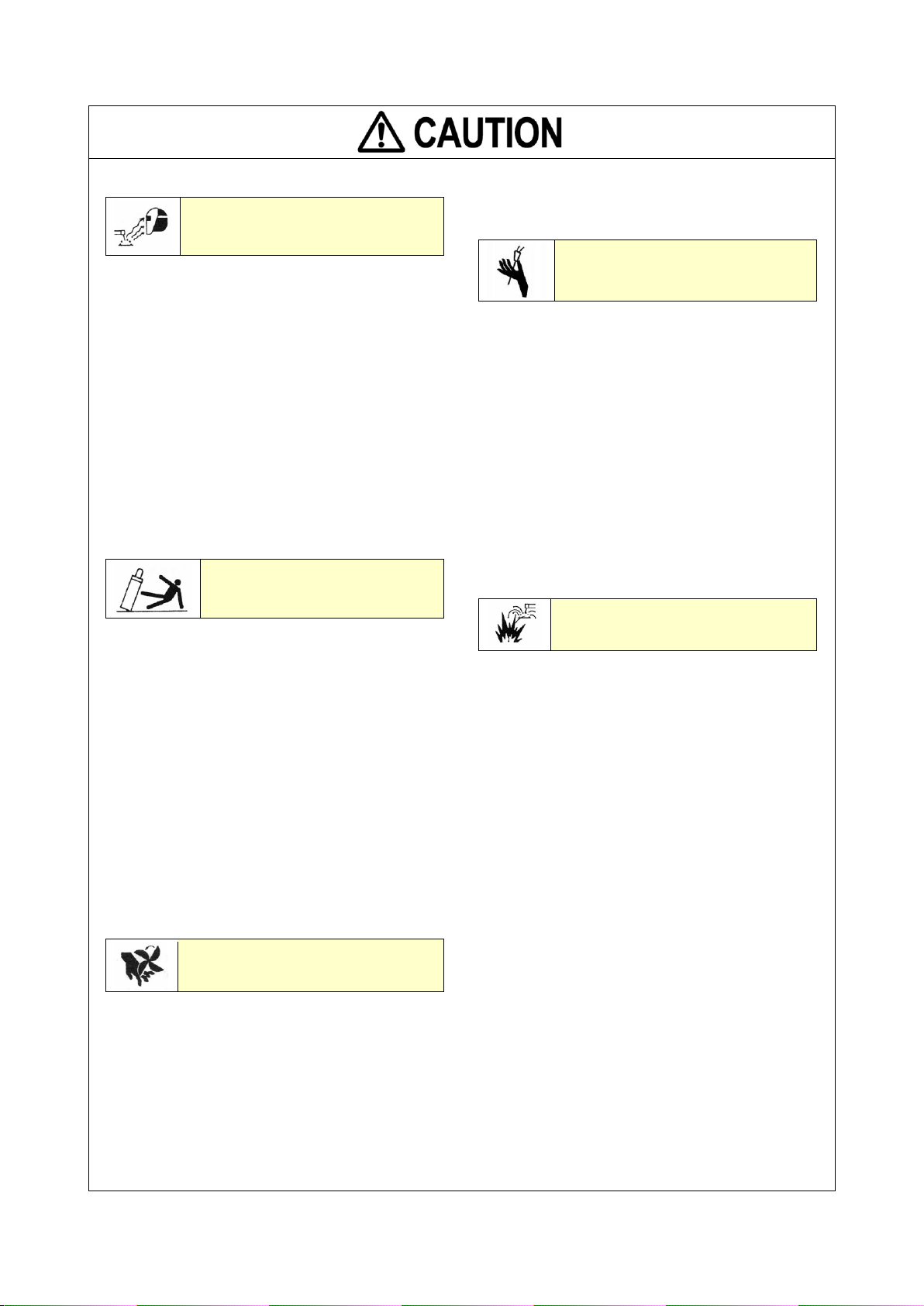Screen dimensions: 924x1306
Task: Click yellow box beside welding helmet icon
Action: (x=312, y=226)
